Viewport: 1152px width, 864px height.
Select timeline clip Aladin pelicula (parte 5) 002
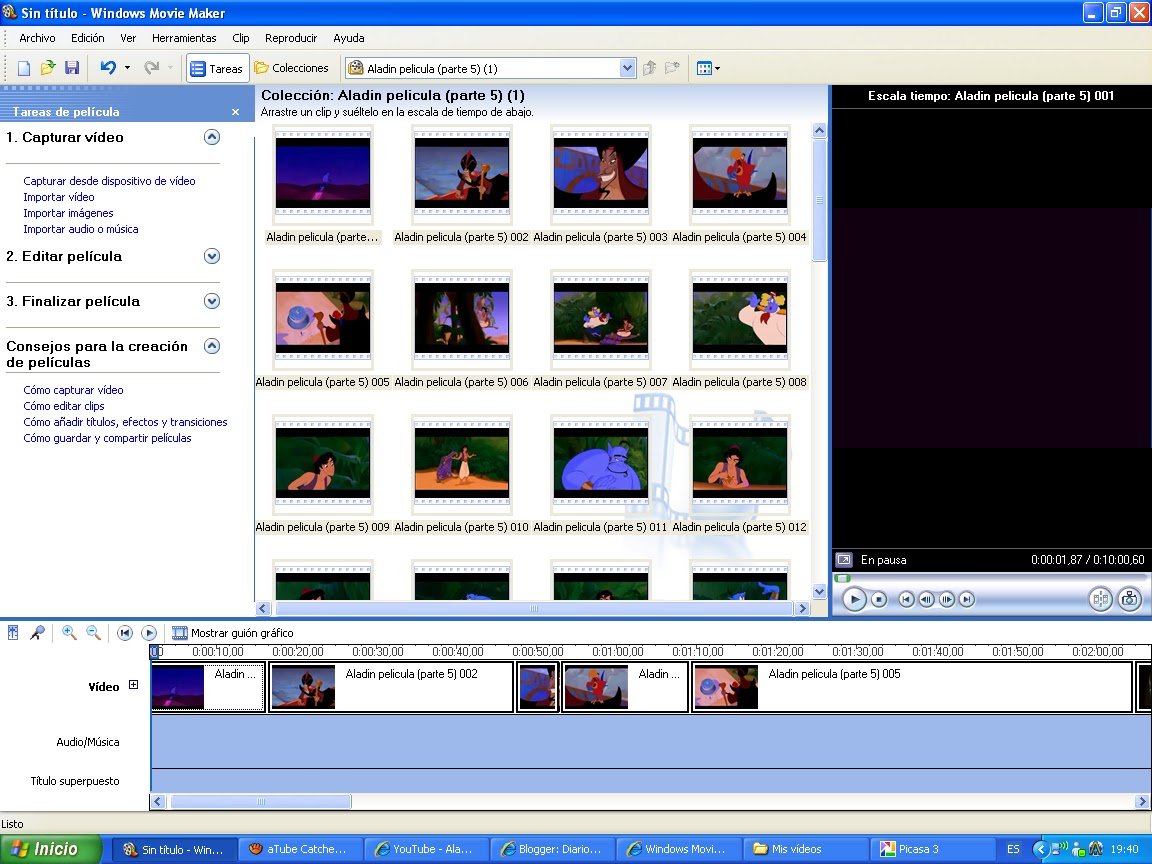click(x=391, y=687)
